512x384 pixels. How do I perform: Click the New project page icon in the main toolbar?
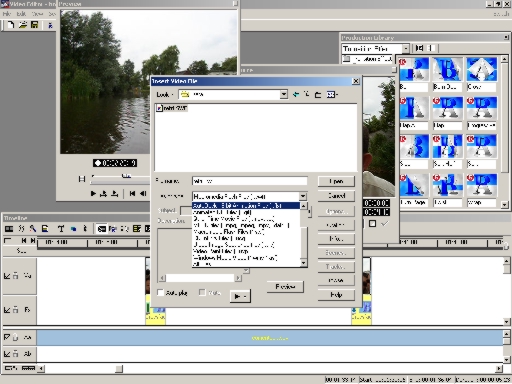coord(11,25)
